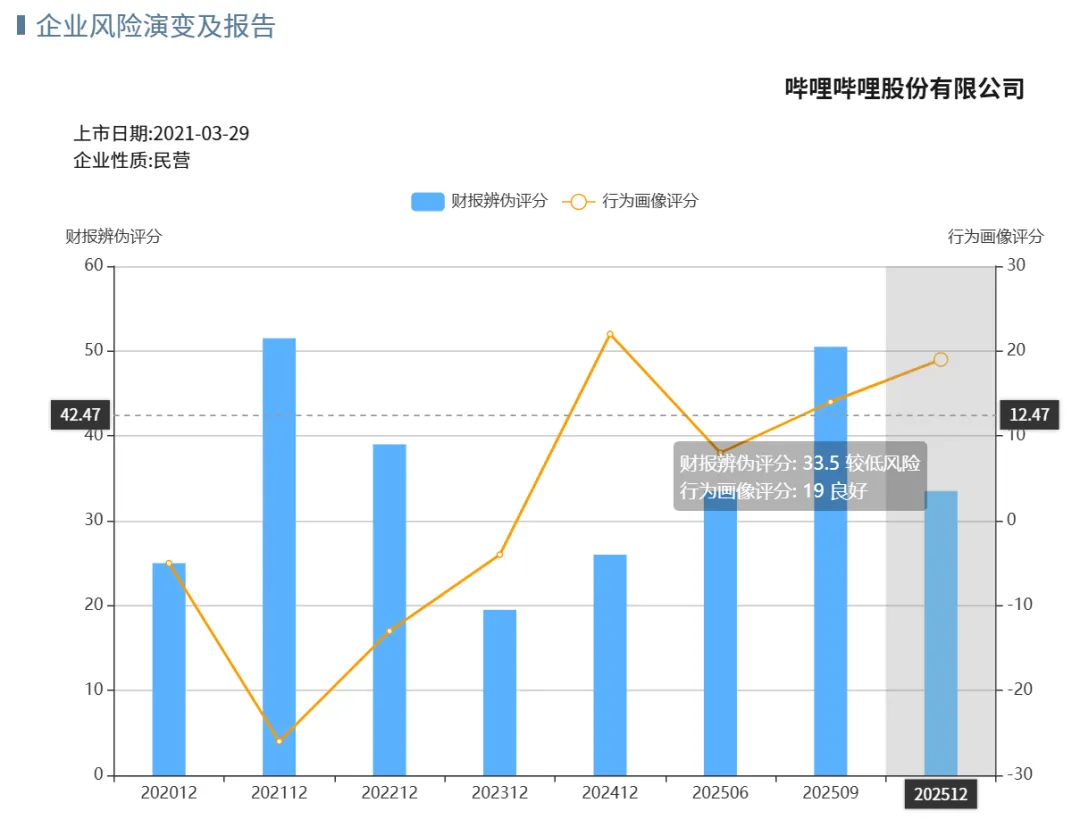
Task: Click the 202312 x-axis label
Action: [499, 793]
